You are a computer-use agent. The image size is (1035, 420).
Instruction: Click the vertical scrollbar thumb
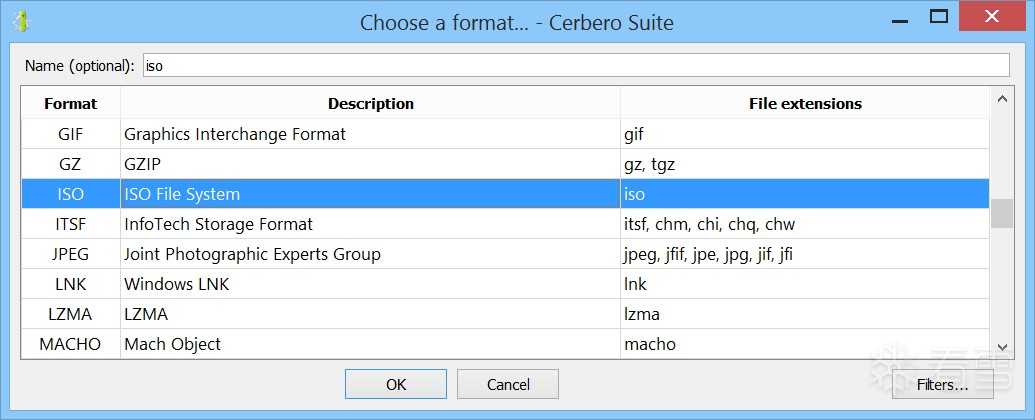point(1001,214)
